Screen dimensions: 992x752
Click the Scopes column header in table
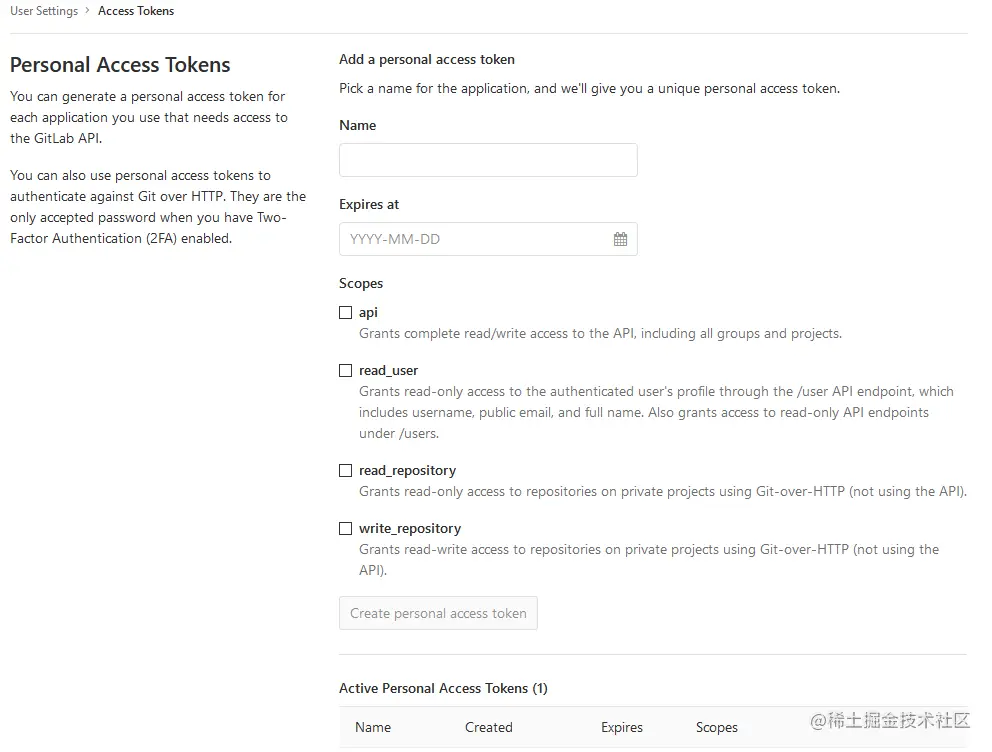[x=717, y=727]
